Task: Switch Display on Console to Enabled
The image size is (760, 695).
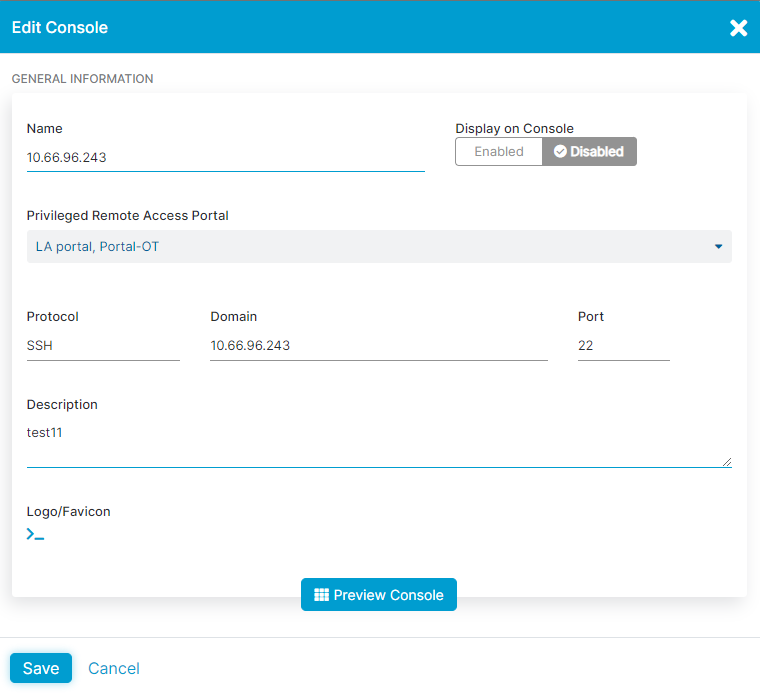Action: (499, 152)
